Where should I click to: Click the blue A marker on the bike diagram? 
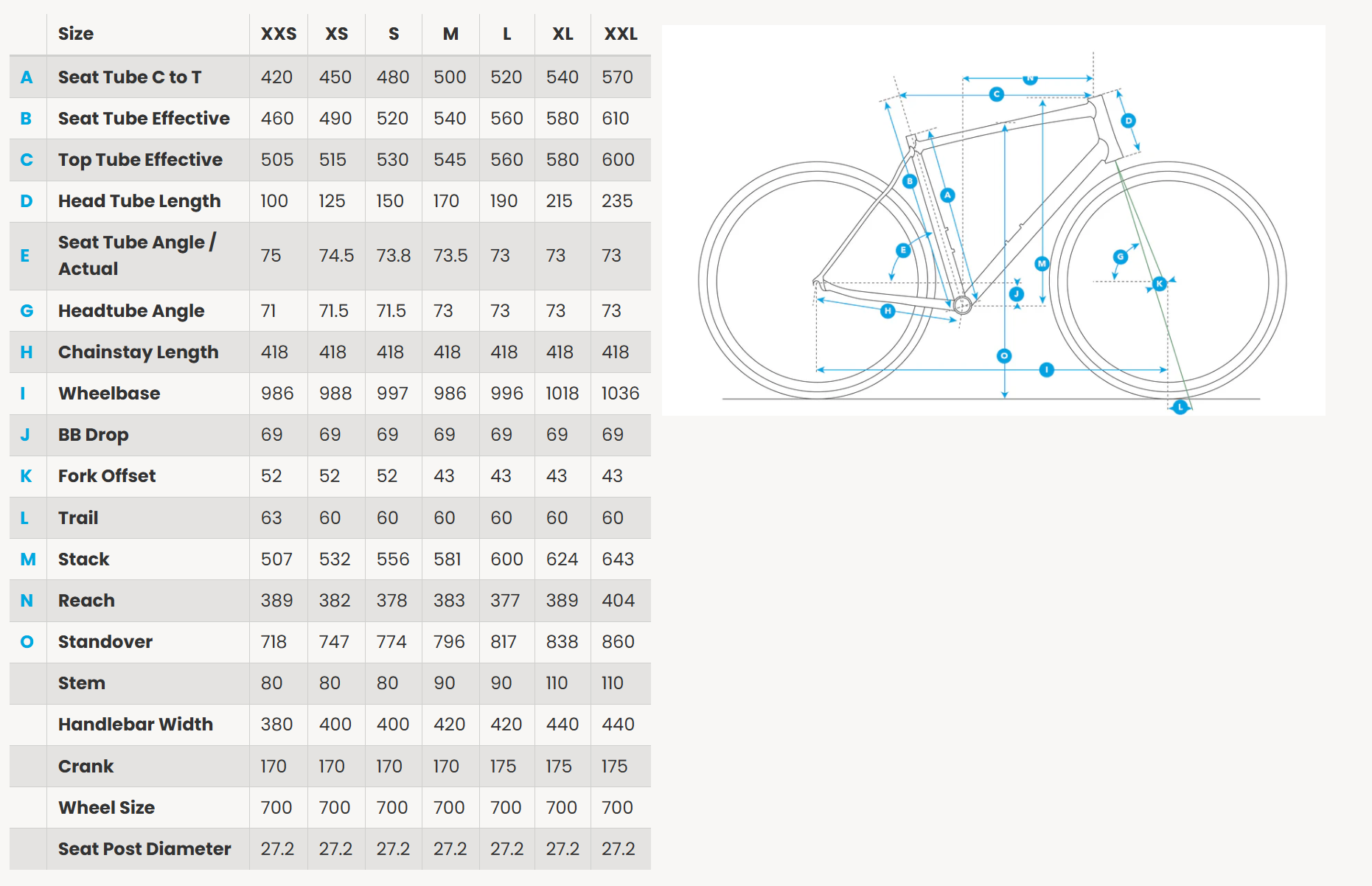(x=947, y=195)
